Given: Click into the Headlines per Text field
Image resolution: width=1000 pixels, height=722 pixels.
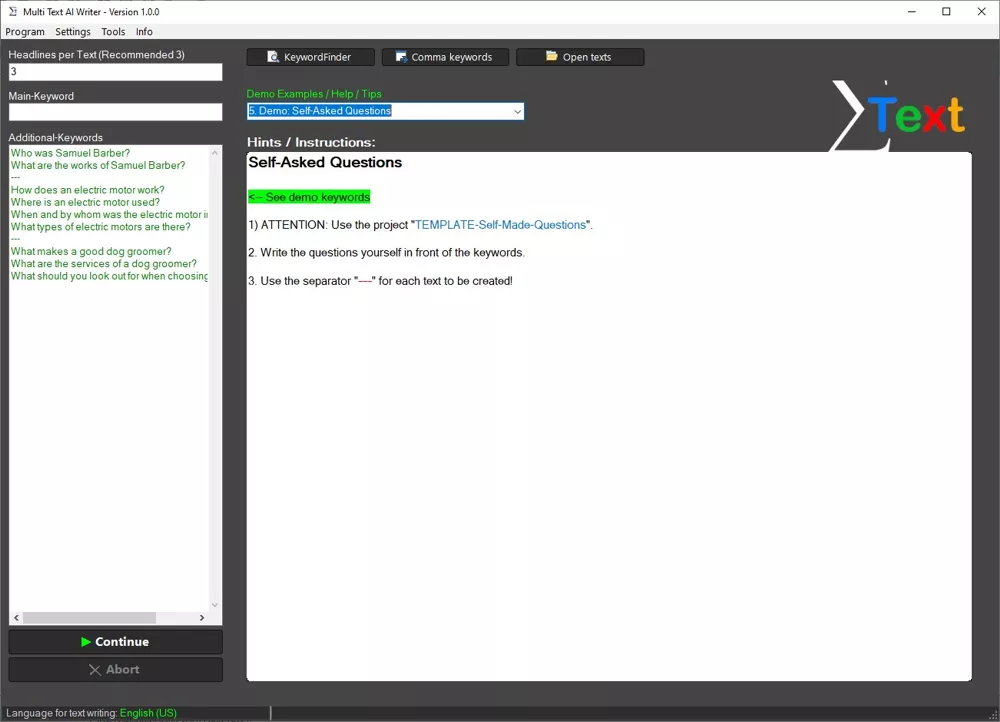Looking at the screenshot, I should (x=115, y=71).
